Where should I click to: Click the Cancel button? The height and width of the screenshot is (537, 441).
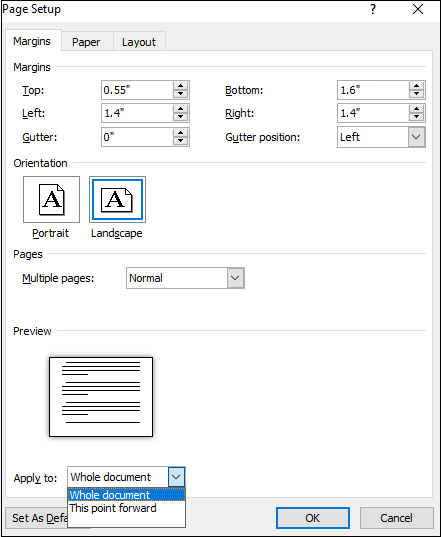[x=396, y=518]
